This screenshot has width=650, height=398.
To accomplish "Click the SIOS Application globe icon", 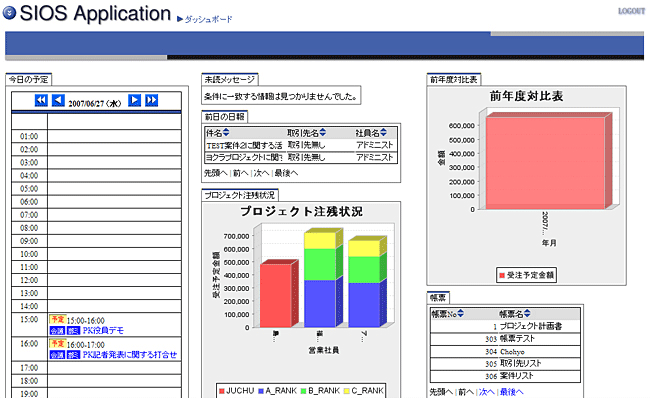I will [10, 13].
